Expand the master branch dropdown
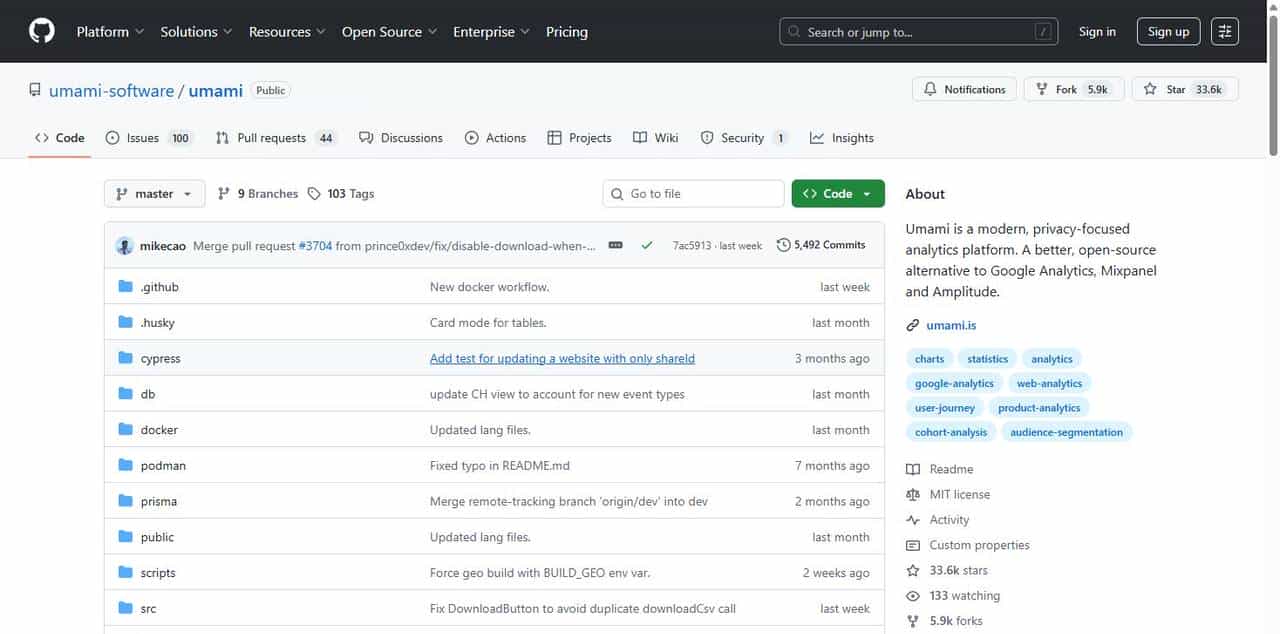Screen dimensions: 1280x634 (154, 194)
